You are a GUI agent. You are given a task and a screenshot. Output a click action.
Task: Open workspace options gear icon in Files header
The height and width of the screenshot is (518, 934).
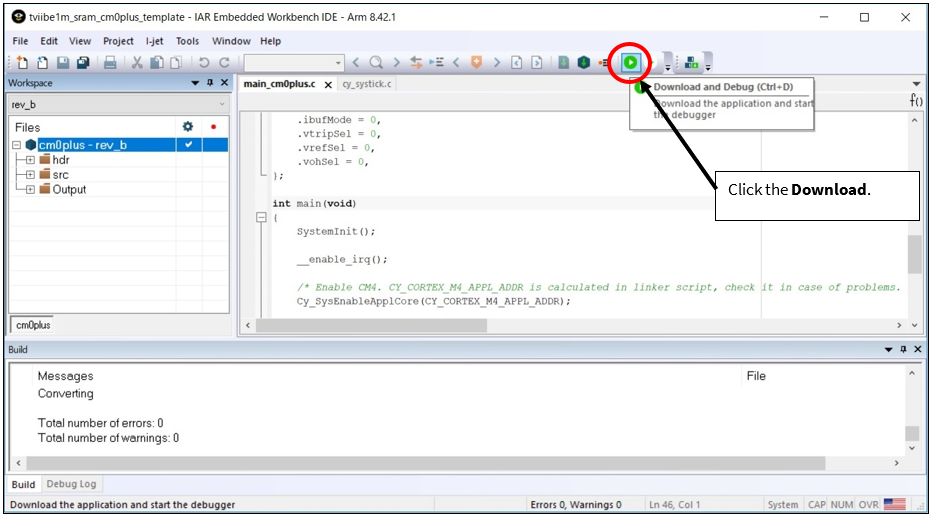coord(188,126)
